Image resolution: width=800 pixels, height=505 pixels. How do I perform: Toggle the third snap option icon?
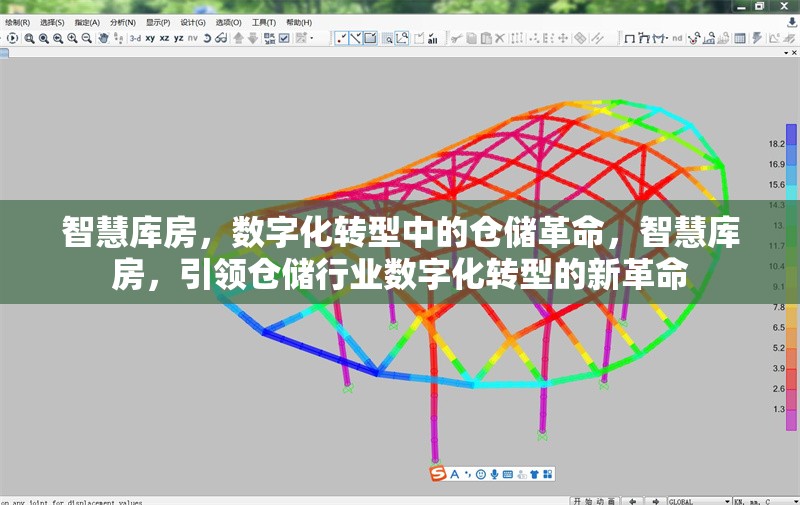point(370,38)
